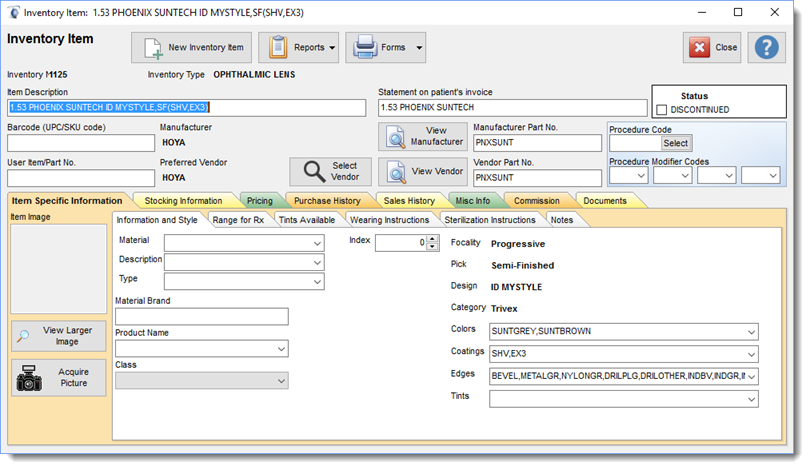Open the Sales History tab
The width and height of the screenshot is (809, 469).
[x=409, y=201]
